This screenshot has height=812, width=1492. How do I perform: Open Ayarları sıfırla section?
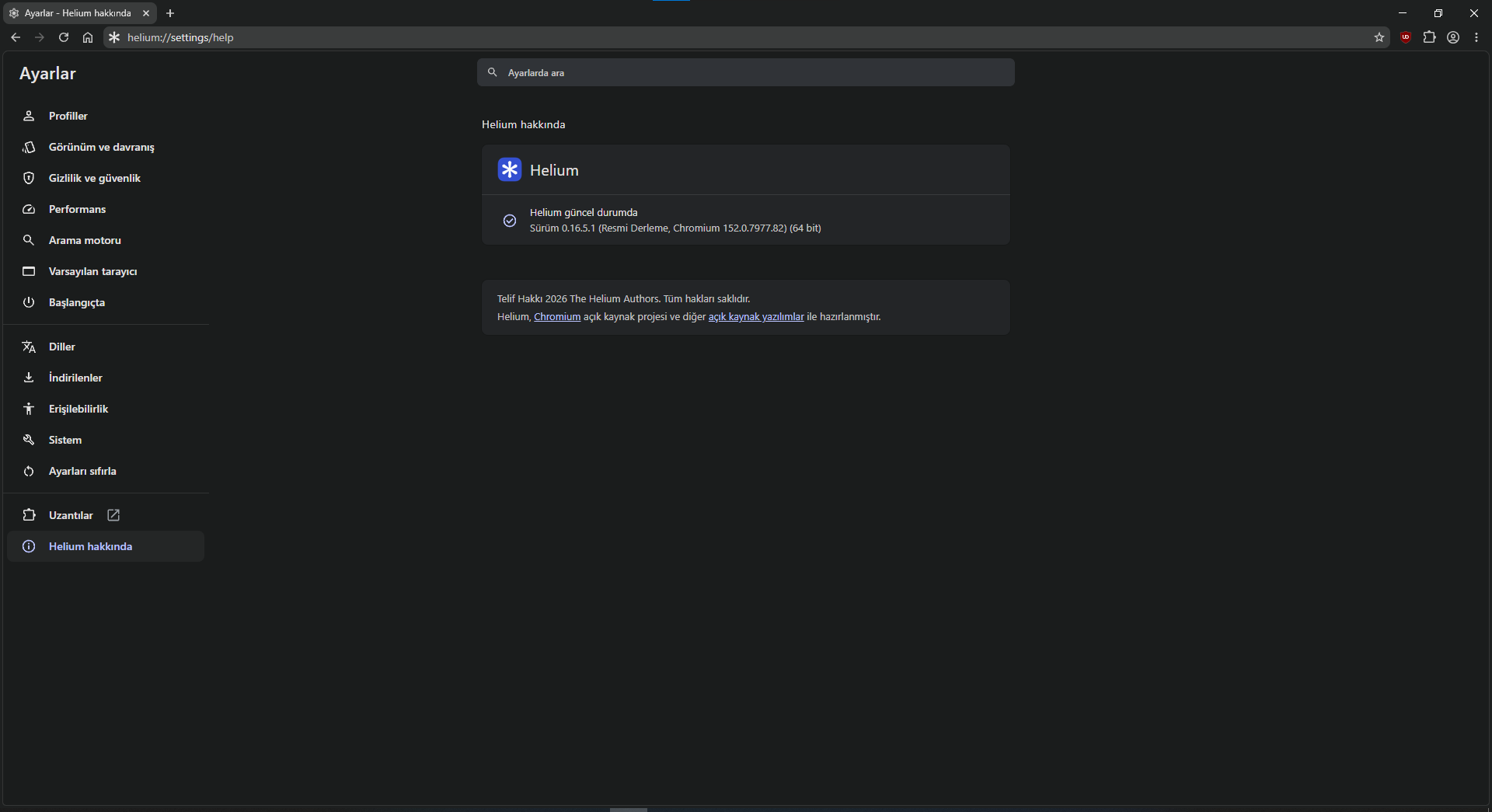106,471
